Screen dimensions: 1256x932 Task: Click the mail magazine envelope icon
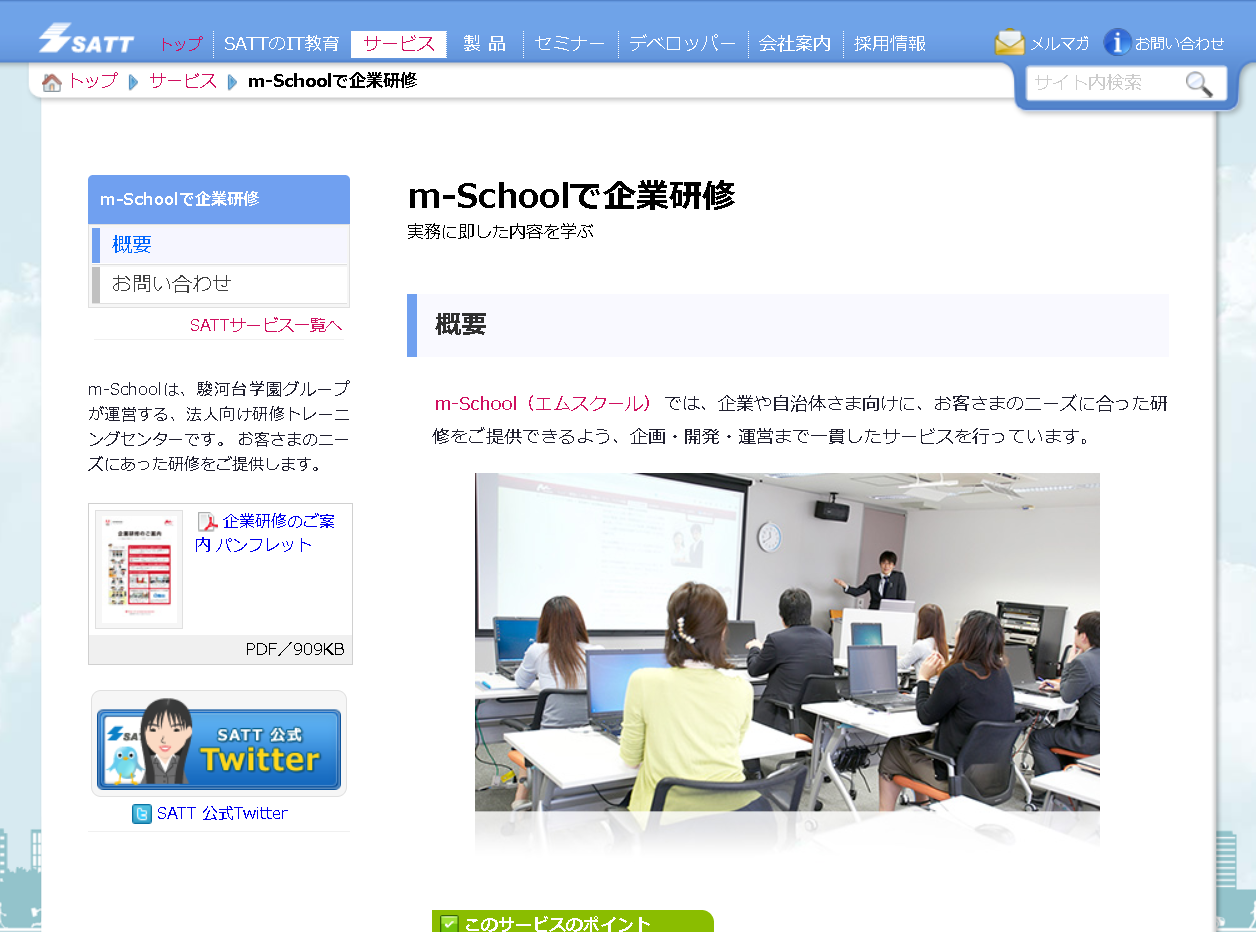pos(1010,43)
